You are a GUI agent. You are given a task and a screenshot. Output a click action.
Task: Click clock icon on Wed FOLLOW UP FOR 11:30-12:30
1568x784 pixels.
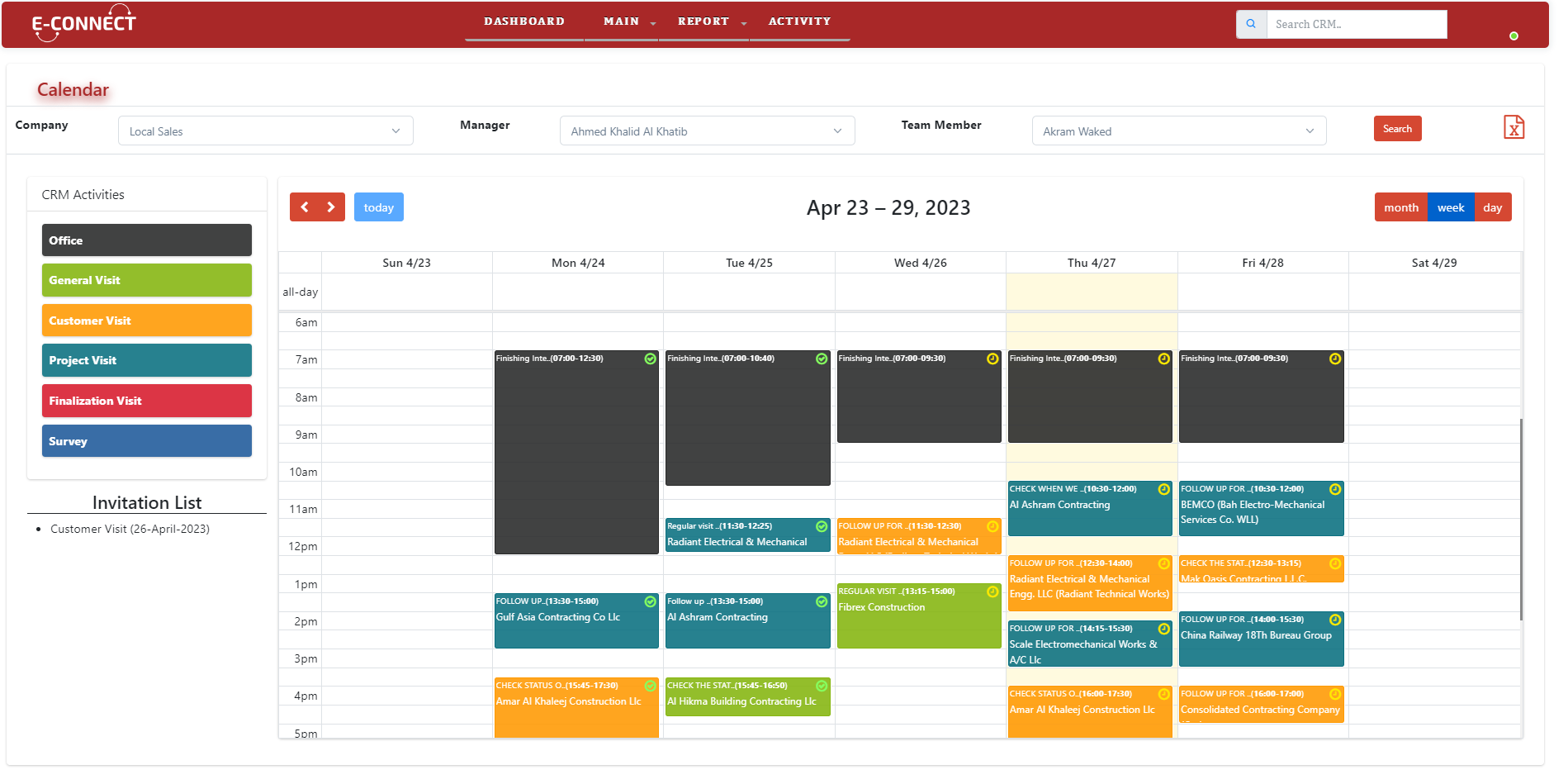pyautogui.click(x=992, y=526)
